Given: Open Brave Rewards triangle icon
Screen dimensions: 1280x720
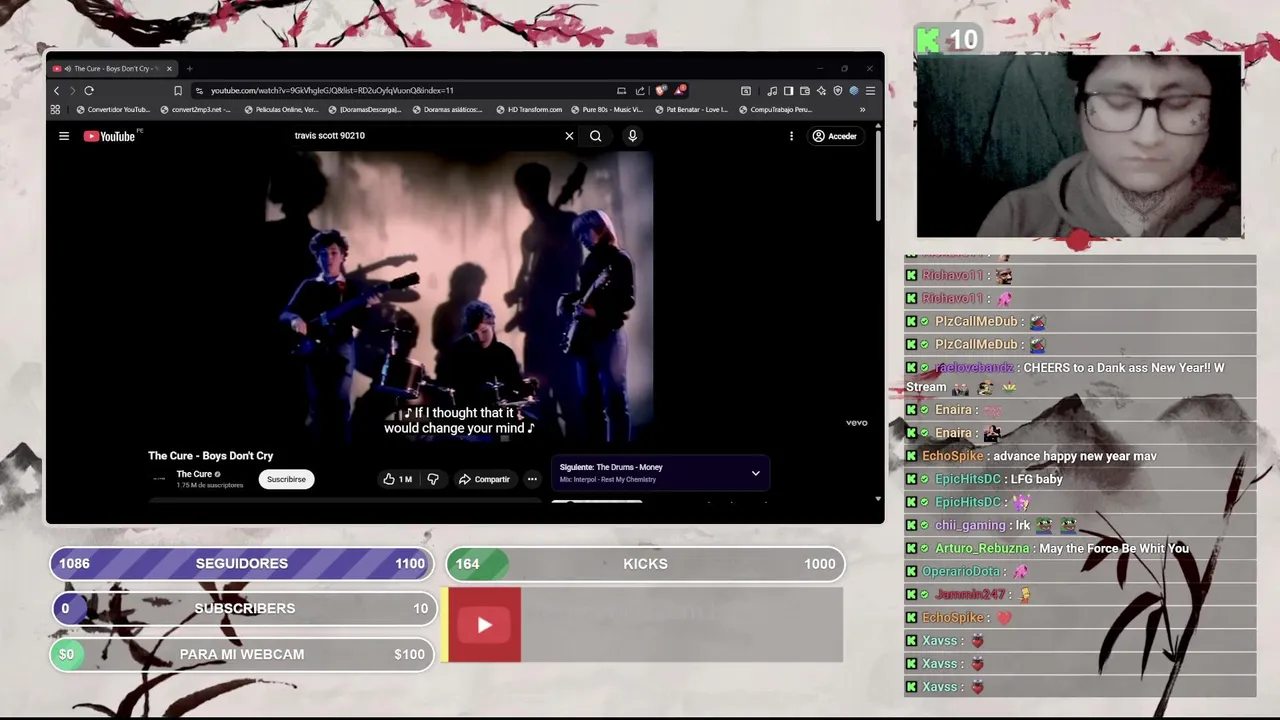Looking at the screenshot, I should (680, 91).
